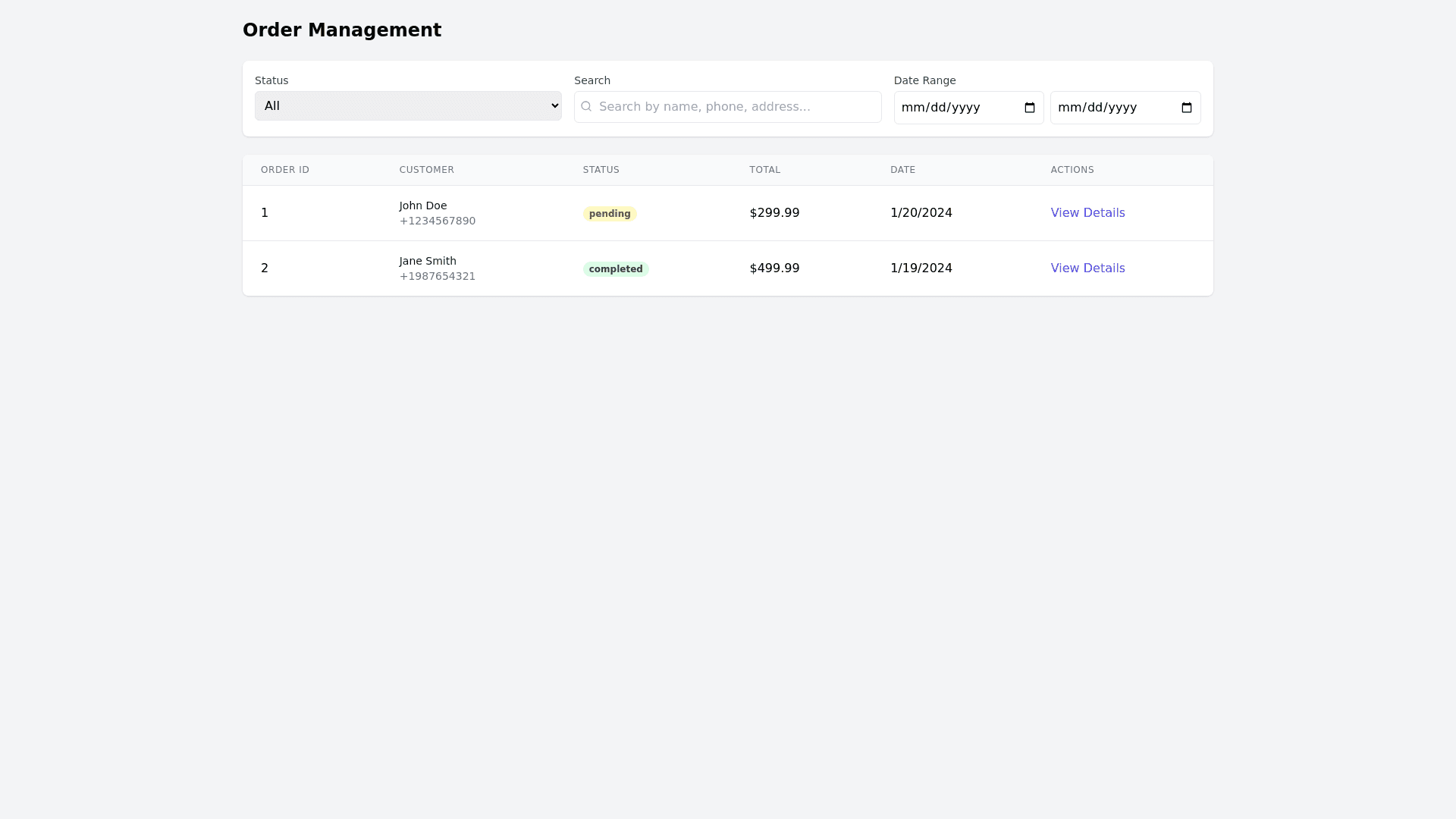Click the Date column header
Image resolution: width=1456 pixels, height=819 pixels.
click(x=903, y=170)
